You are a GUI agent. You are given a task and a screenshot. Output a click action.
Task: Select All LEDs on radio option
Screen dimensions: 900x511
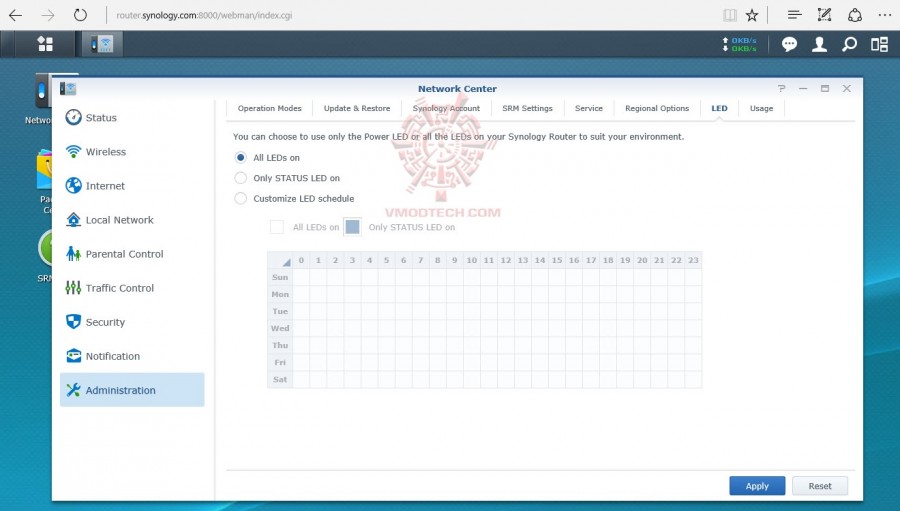point(240,157)
